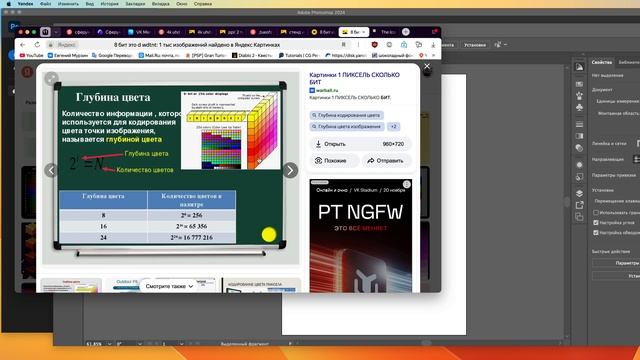Click the bookmark icon in address bar

click(x=344, y=44)
